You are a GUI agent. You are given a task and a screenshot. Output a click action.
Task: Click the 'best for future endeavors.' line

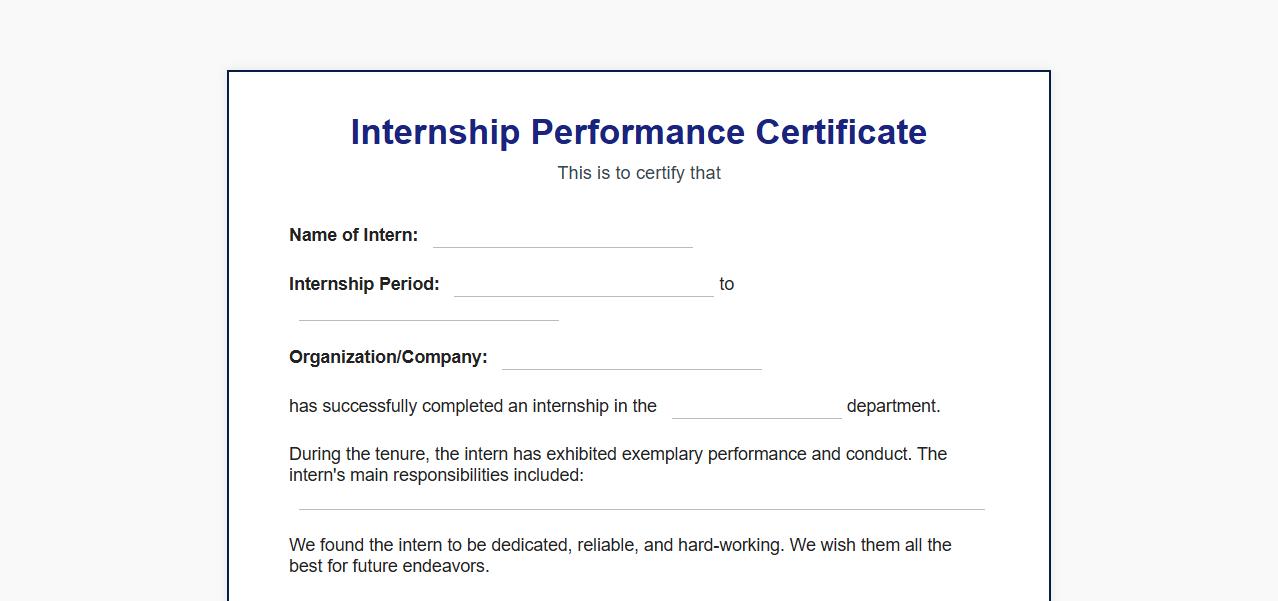389,566
